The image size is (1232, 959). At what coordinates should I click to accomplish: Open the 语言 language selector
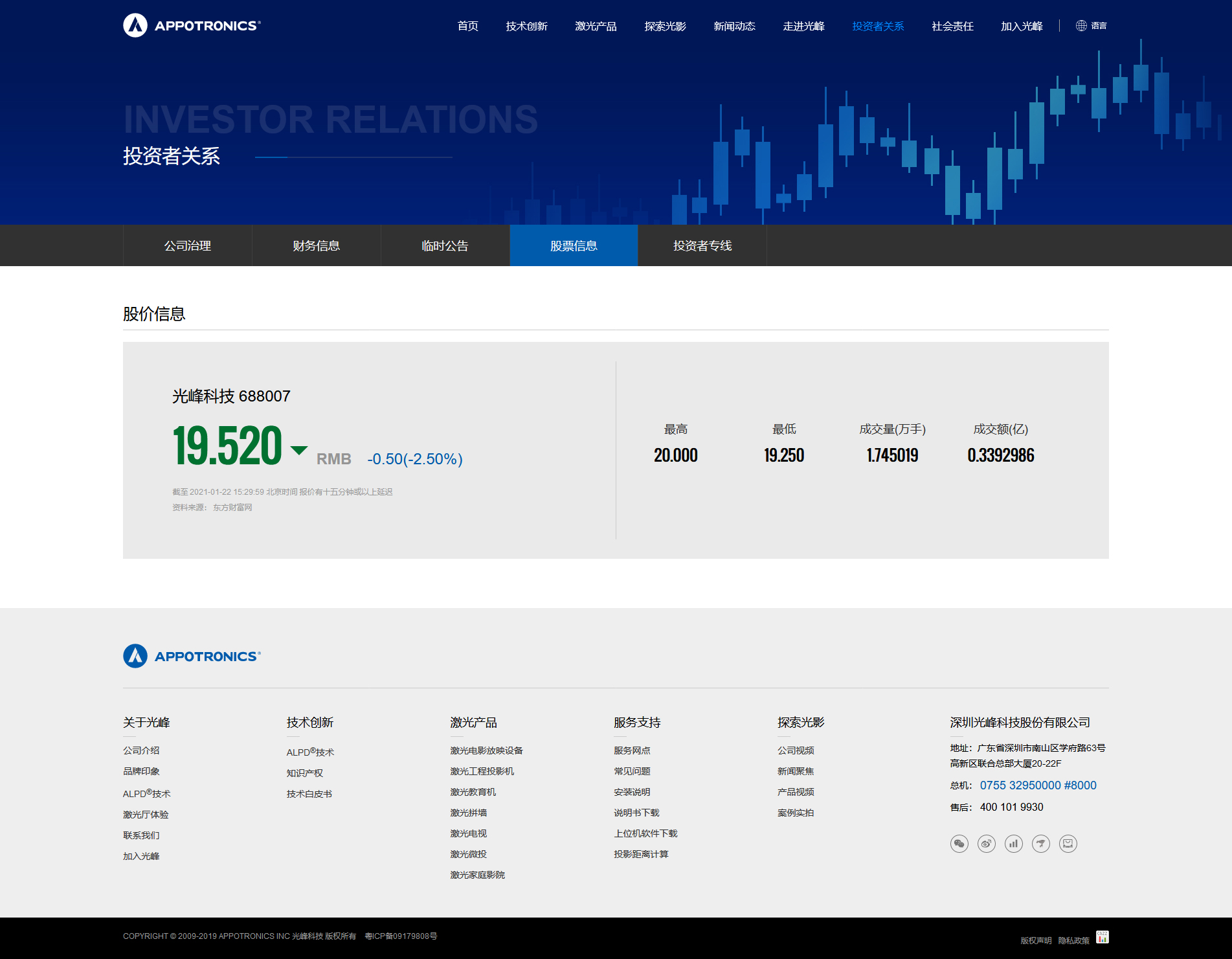(1092, 26)
